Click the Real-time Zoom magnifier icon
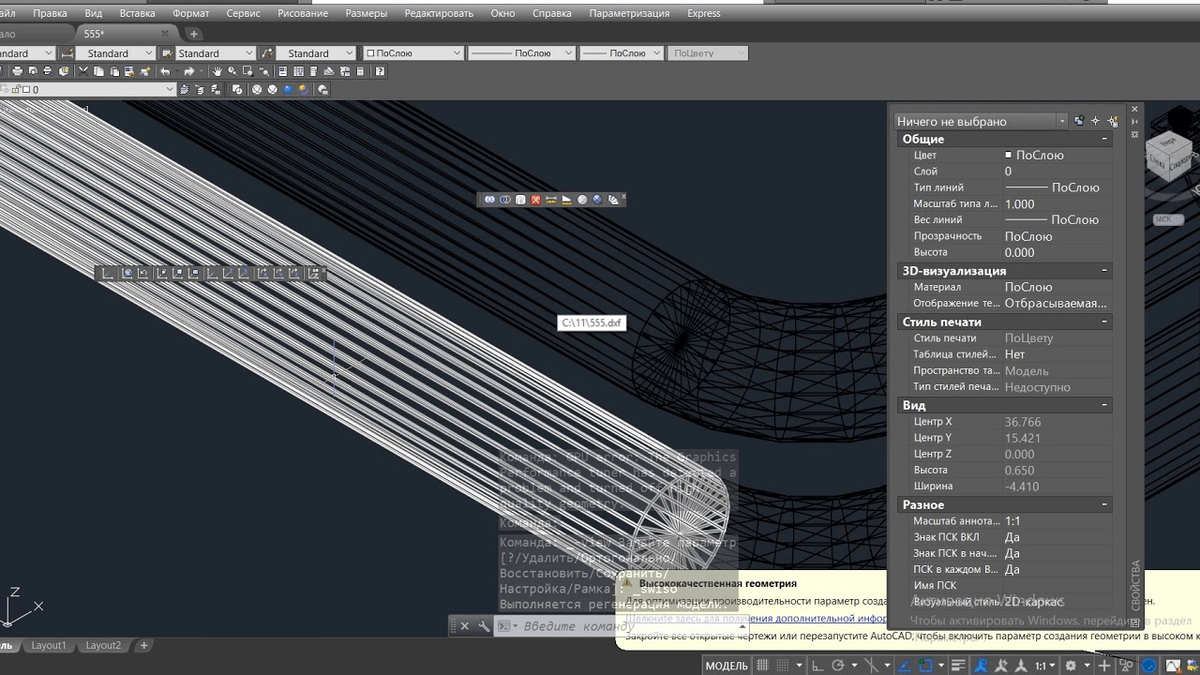This screenshot has width=1200, height=675. pos(232,72)
